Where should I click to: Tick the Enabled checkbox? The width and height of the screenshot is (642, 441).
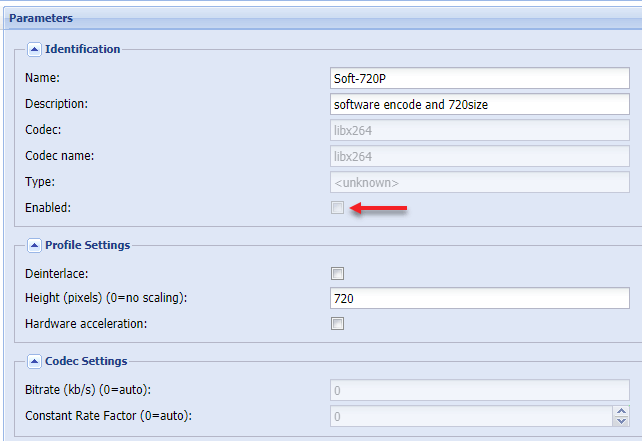point(338,207)
